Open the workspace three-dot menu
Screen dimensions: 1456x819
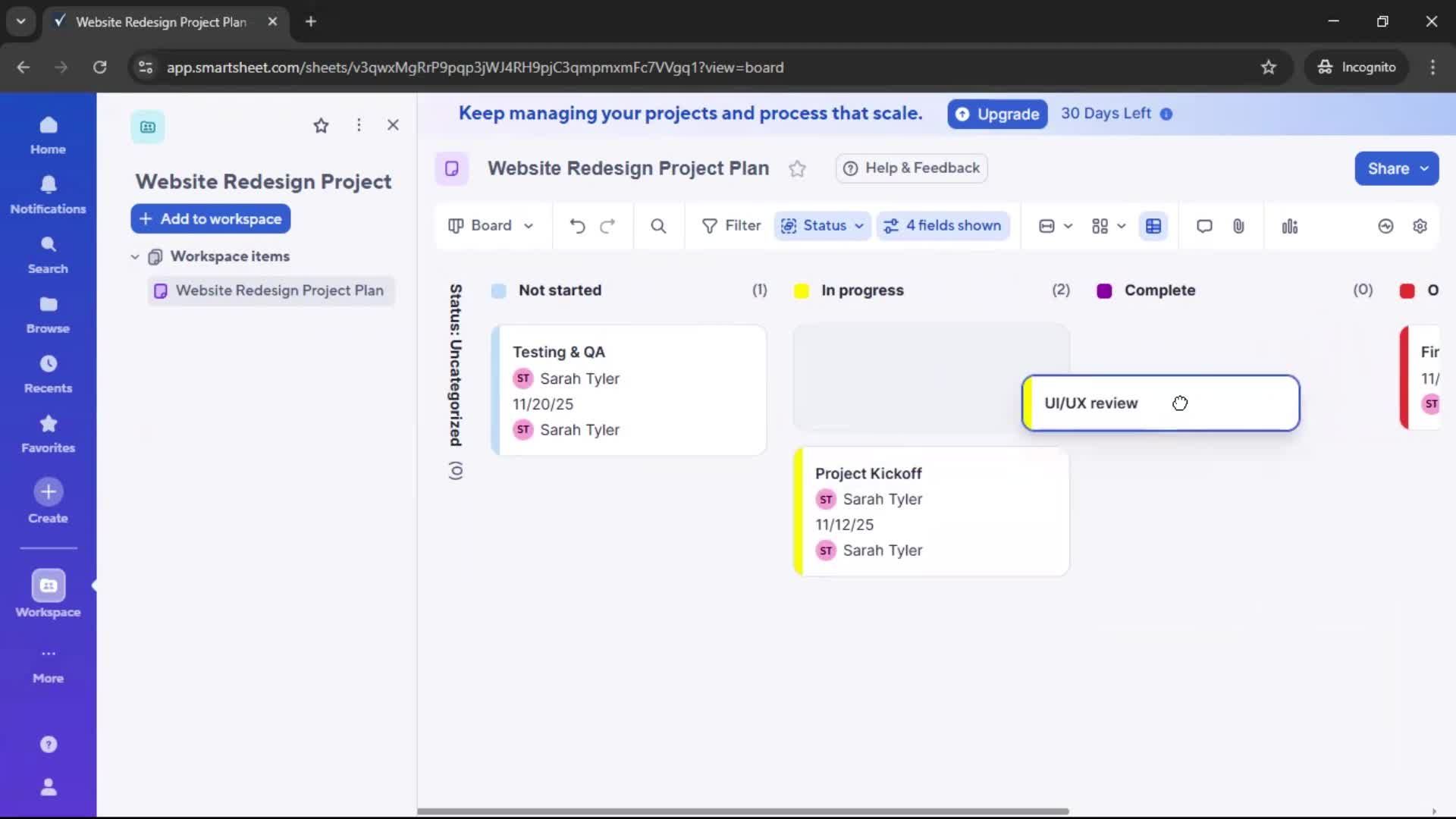pos(359,125)
